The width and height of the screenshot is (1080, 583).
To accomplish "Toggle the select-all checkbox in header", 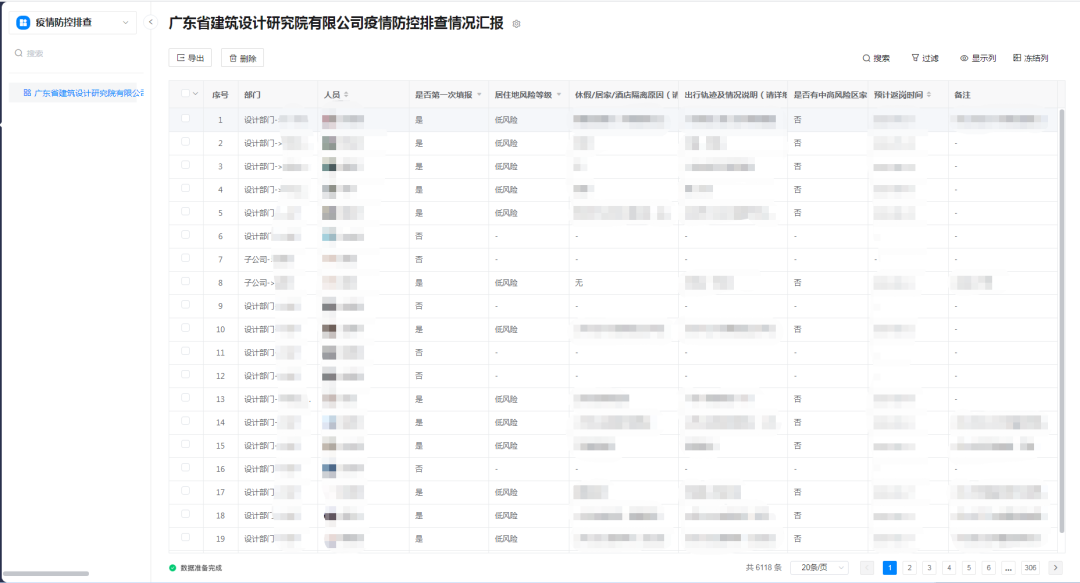I will (x=185, y=94).
